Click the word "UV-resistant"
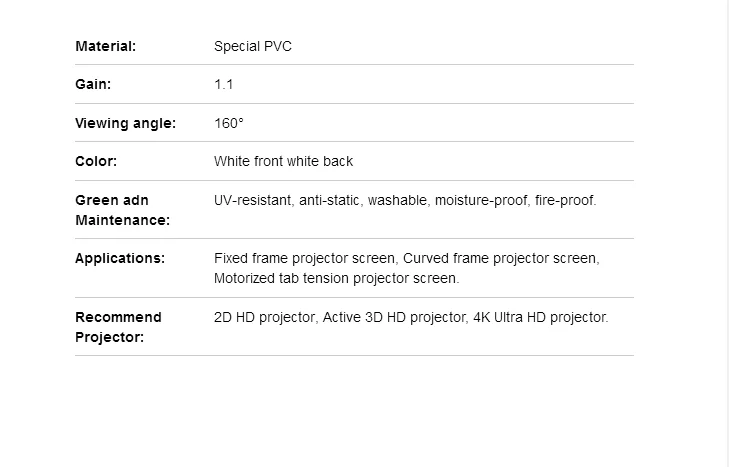729x467 pixels. click(254, 200)
